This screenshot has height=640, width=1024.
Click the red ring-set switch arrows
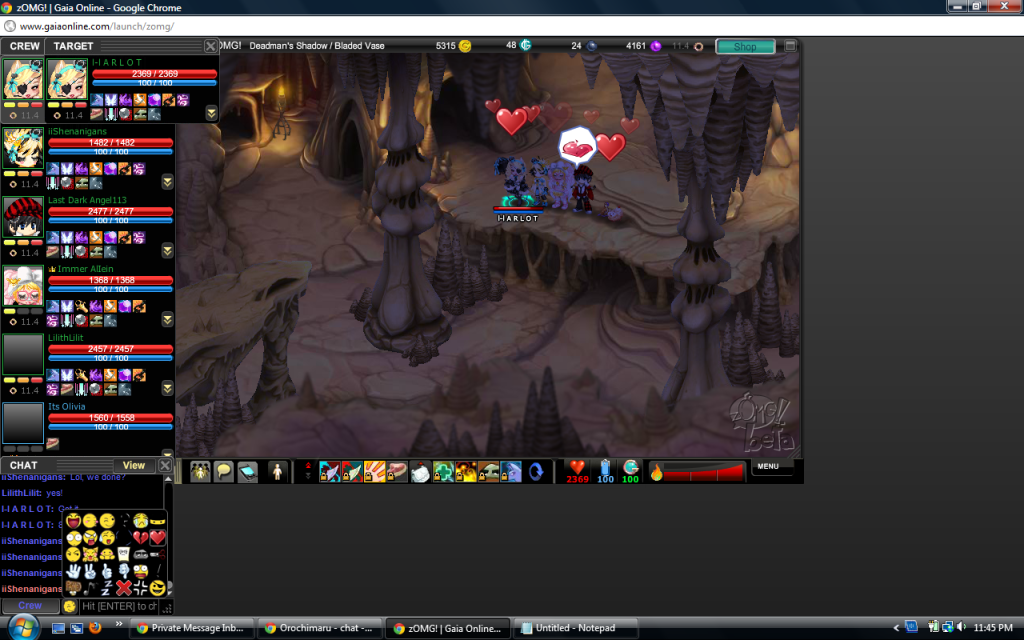tap(308, 472)
